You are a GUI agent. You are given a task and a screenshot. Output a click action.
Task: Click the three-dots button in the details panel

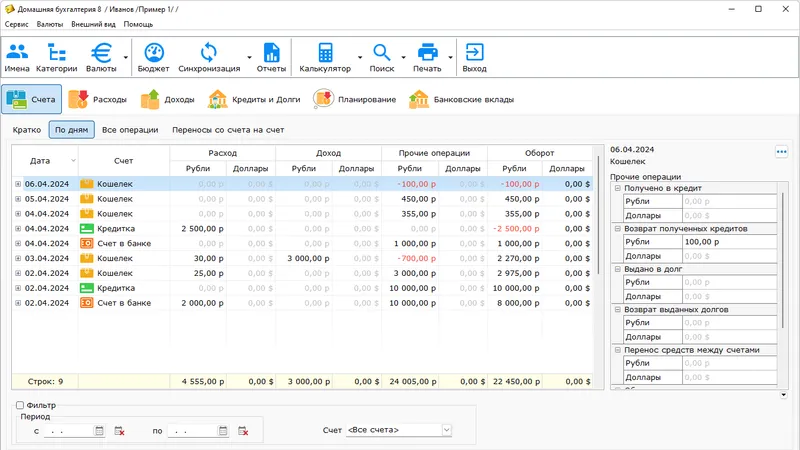click(781, 152)
